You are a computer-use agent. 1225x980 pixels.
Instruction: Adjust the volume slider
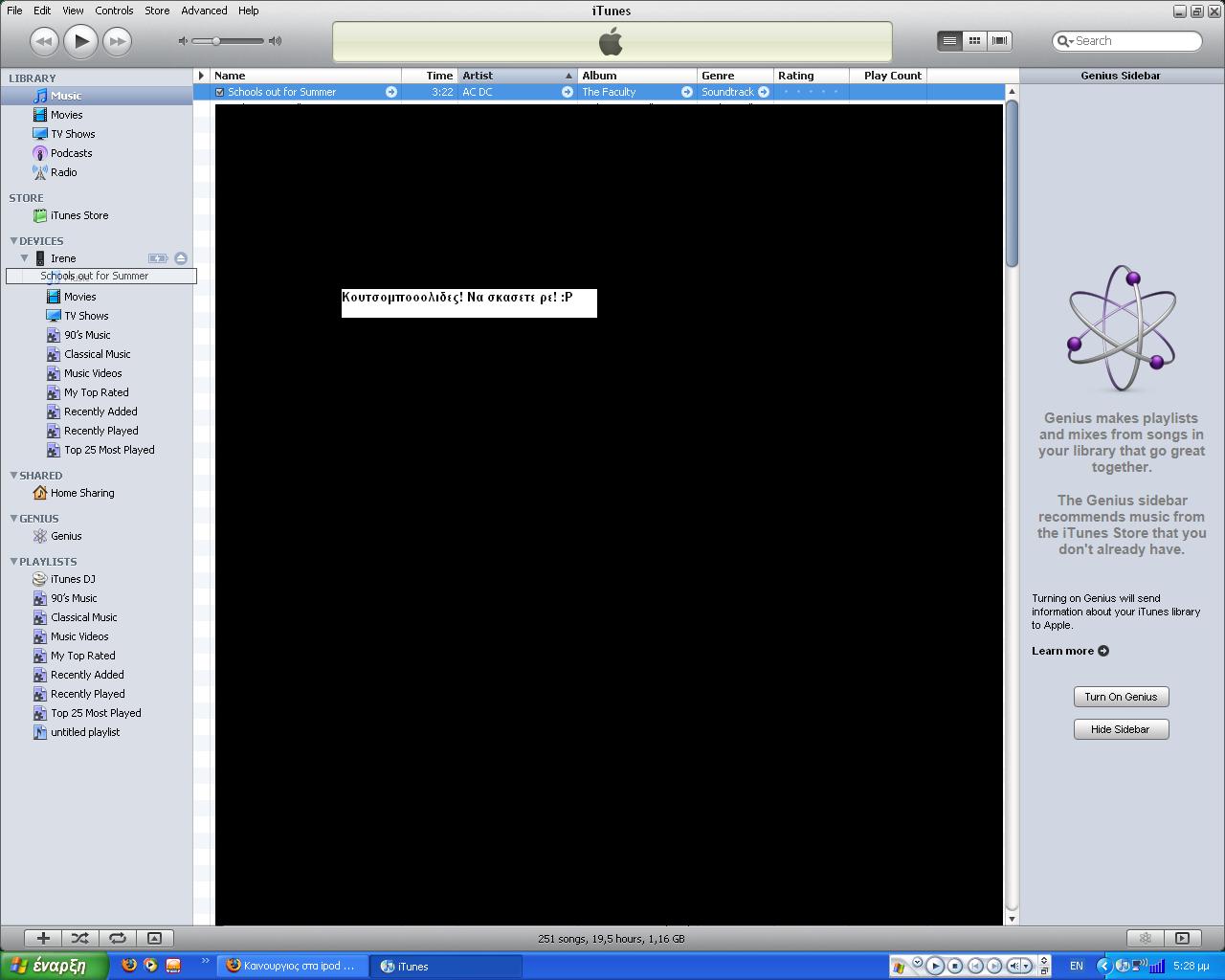tap(217, 41)
